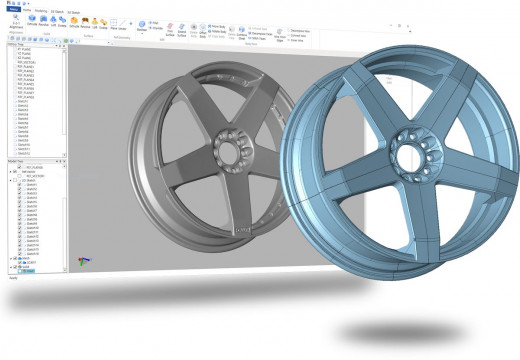Select REF_VECTOR1 in History Tree
Screen dimensions: 520x360
click(x=26, y=62)
